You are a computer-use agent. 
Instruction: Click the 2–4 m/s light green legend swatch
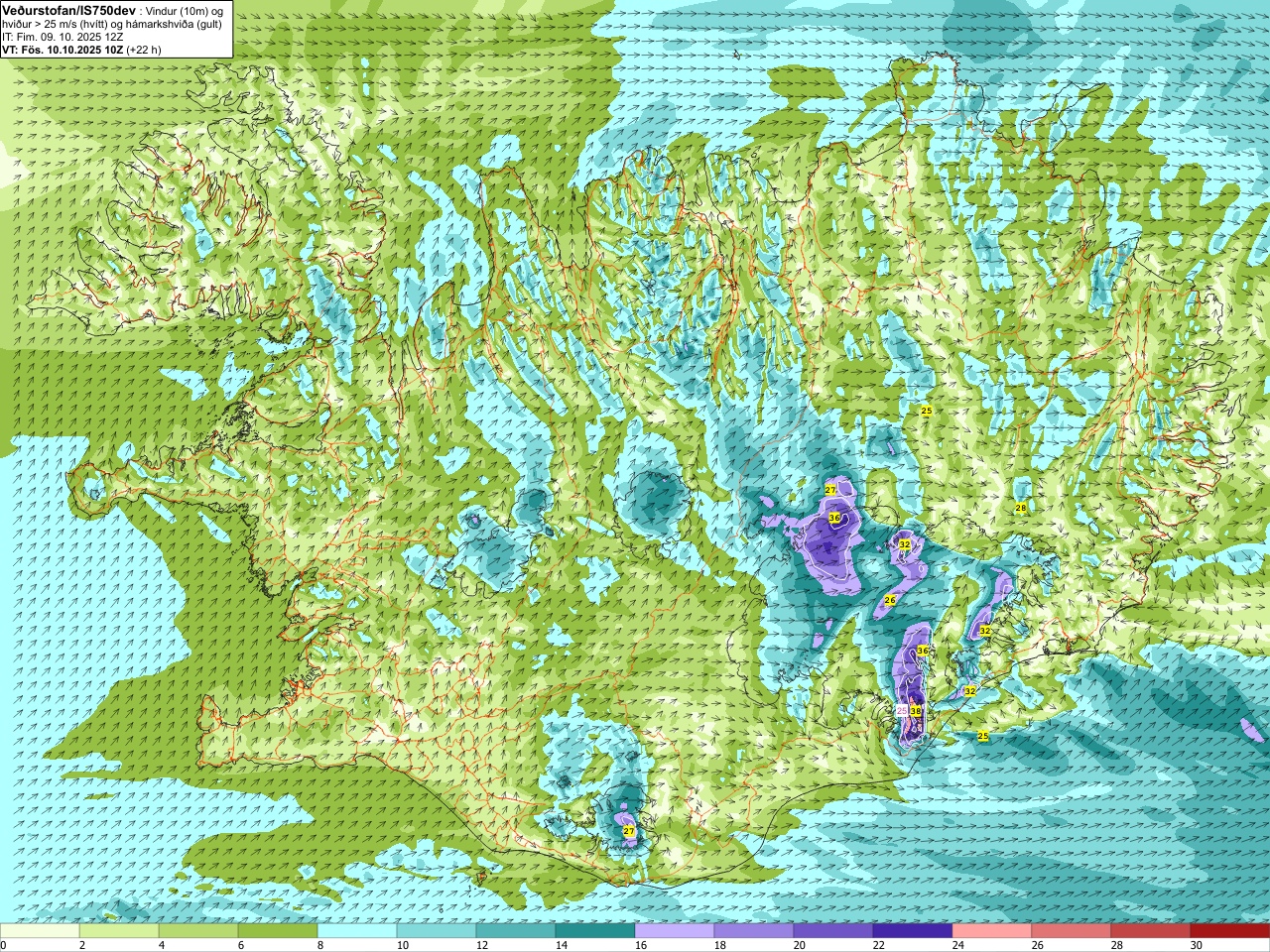click(119, 931)
